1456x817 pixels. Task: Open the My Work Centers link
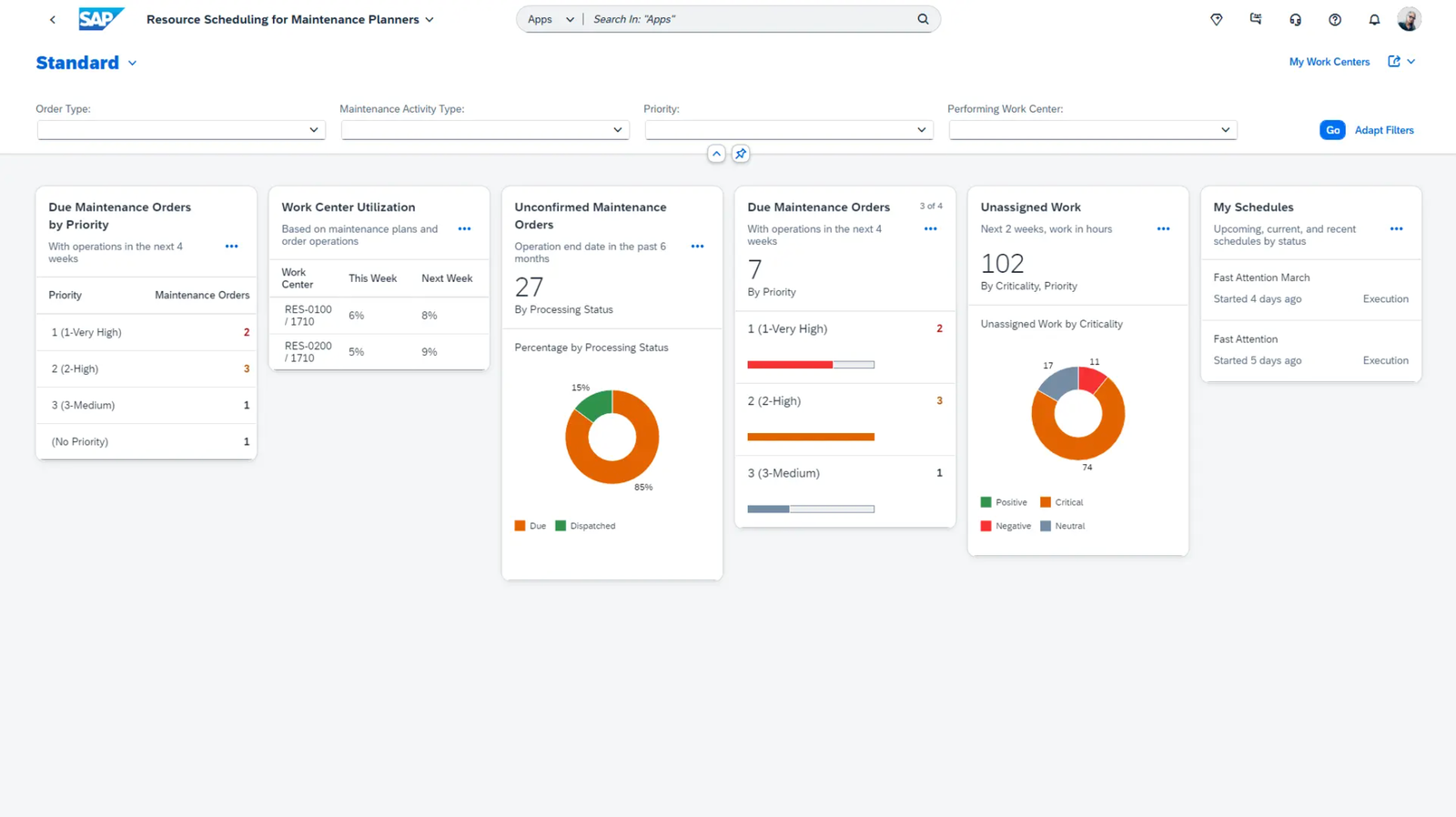click(1329, 62)
